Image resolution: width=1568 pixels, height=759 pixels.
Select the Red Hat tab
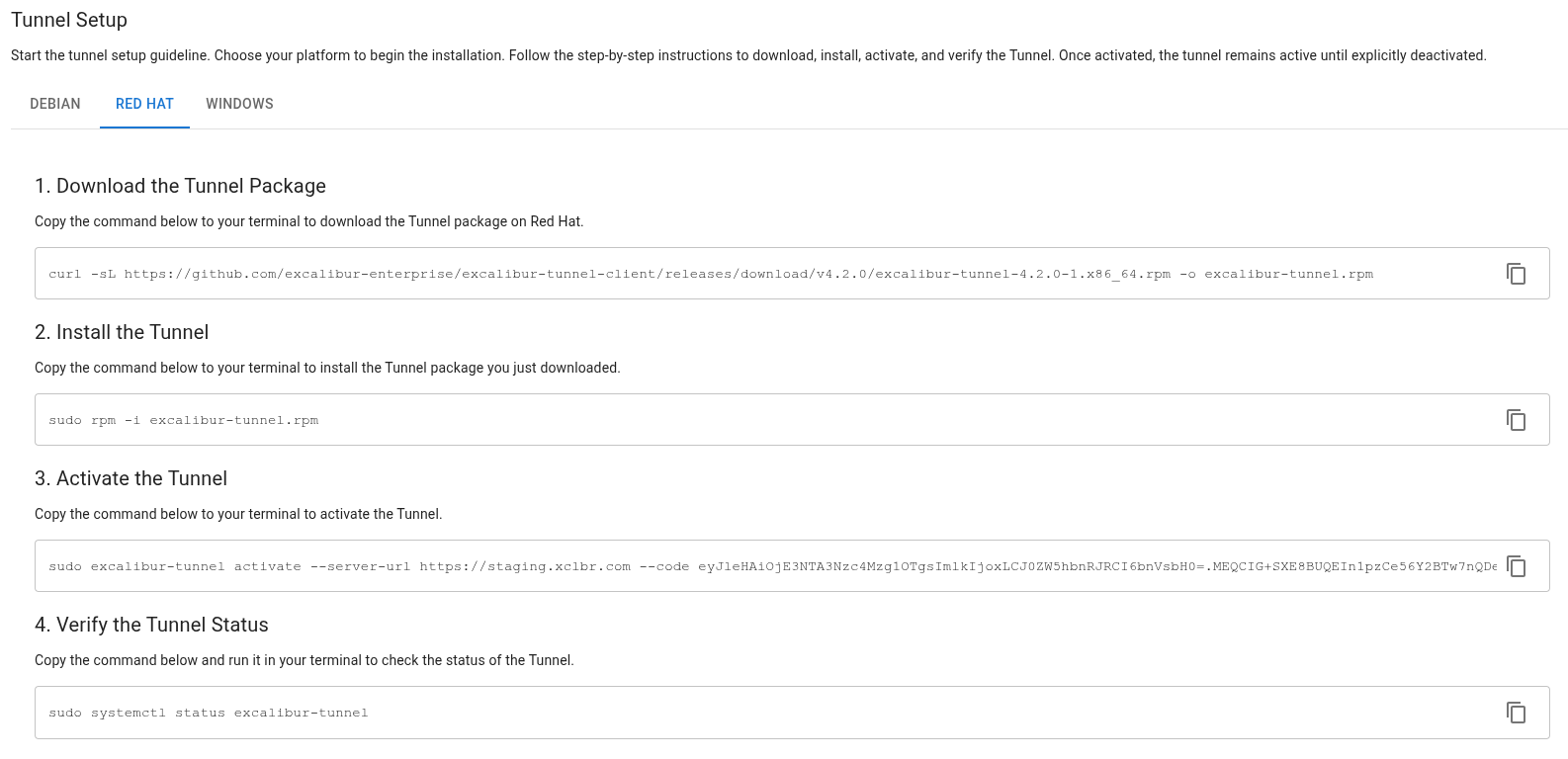[x=144, y=104]
